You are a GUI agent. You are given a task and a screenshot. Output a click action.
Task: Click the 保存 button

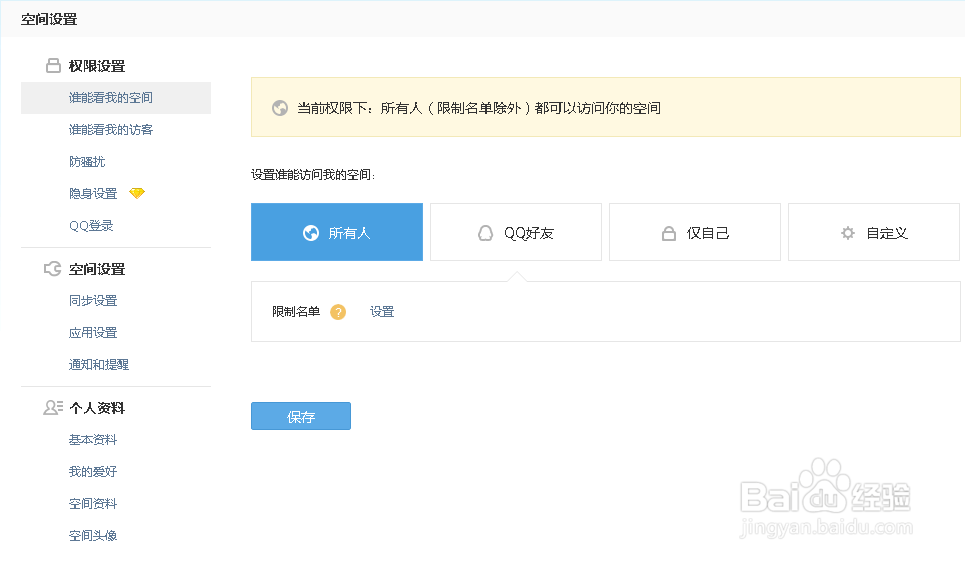(x=301, y=416)
